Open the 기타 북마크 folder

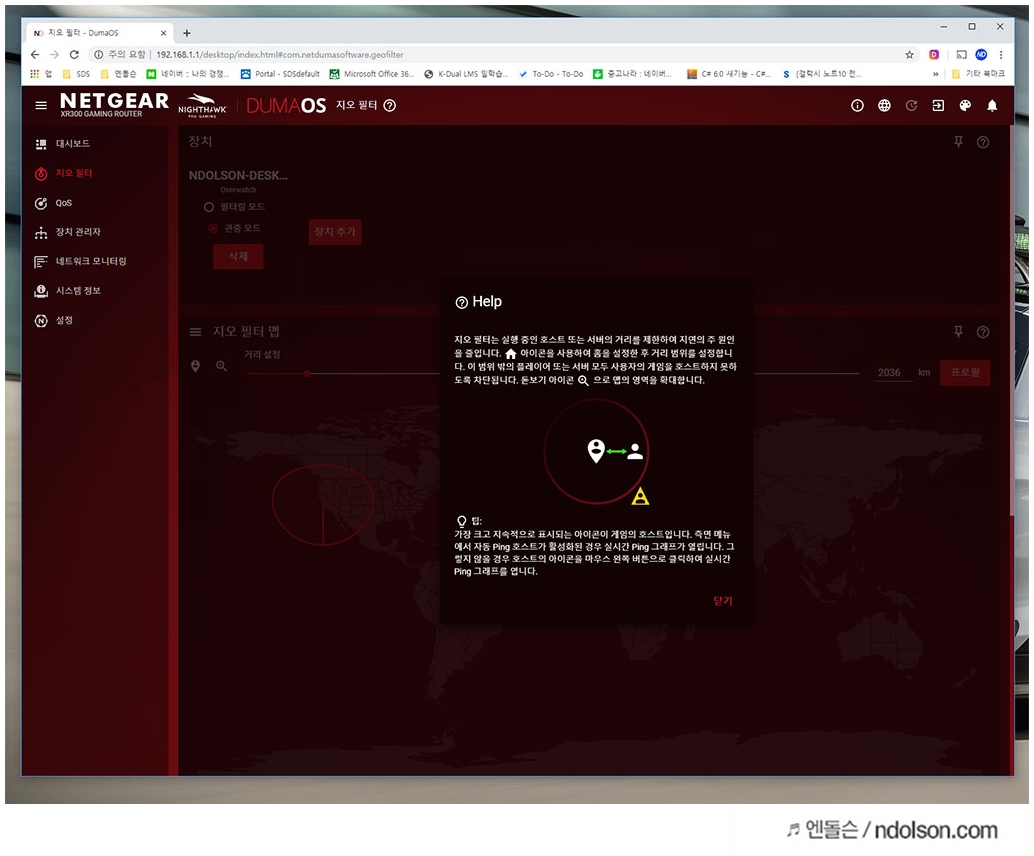tap(979, 74)
